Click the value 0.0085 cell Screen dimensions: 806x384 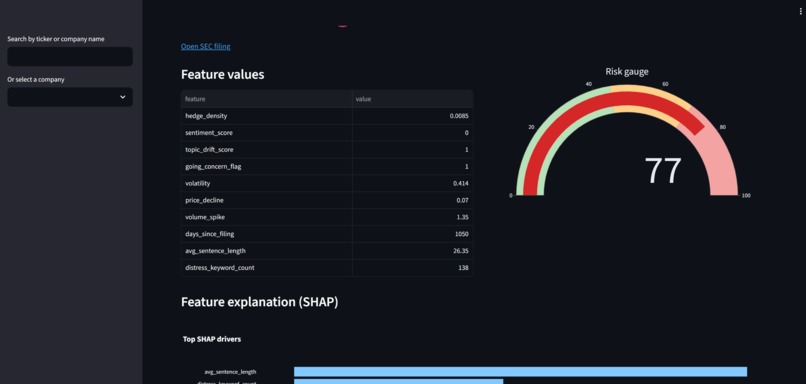413,116
